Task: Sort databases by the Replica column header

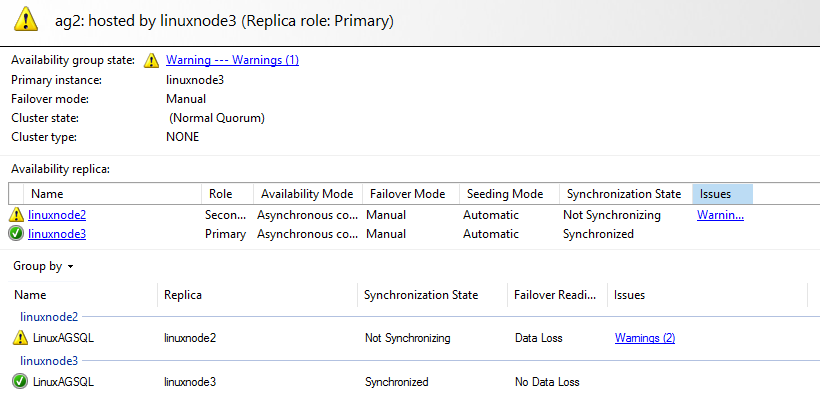Action: click(x=183, y=295)
